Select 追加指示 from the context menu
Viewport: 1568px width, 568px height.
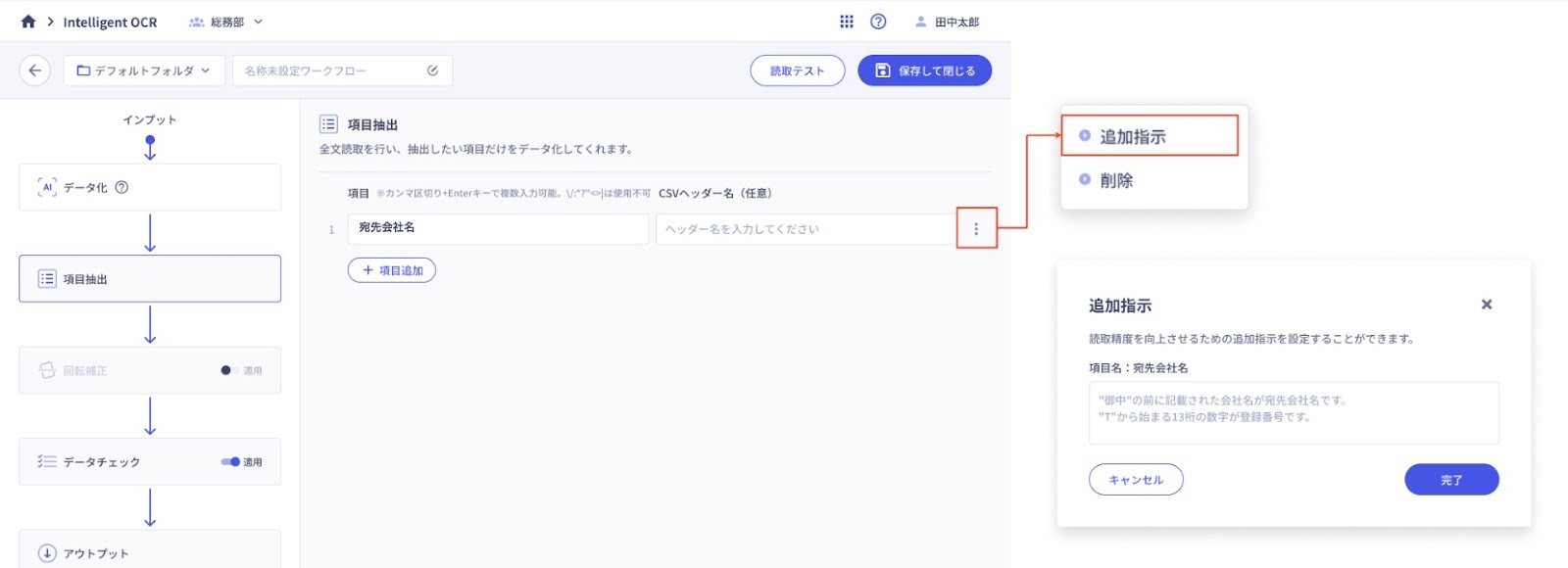click(1133, 136)
